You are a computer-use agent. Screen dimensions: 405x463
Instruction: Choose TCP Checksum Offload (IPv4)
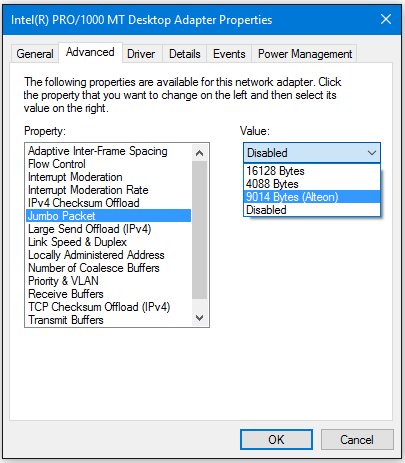point(108,307)
